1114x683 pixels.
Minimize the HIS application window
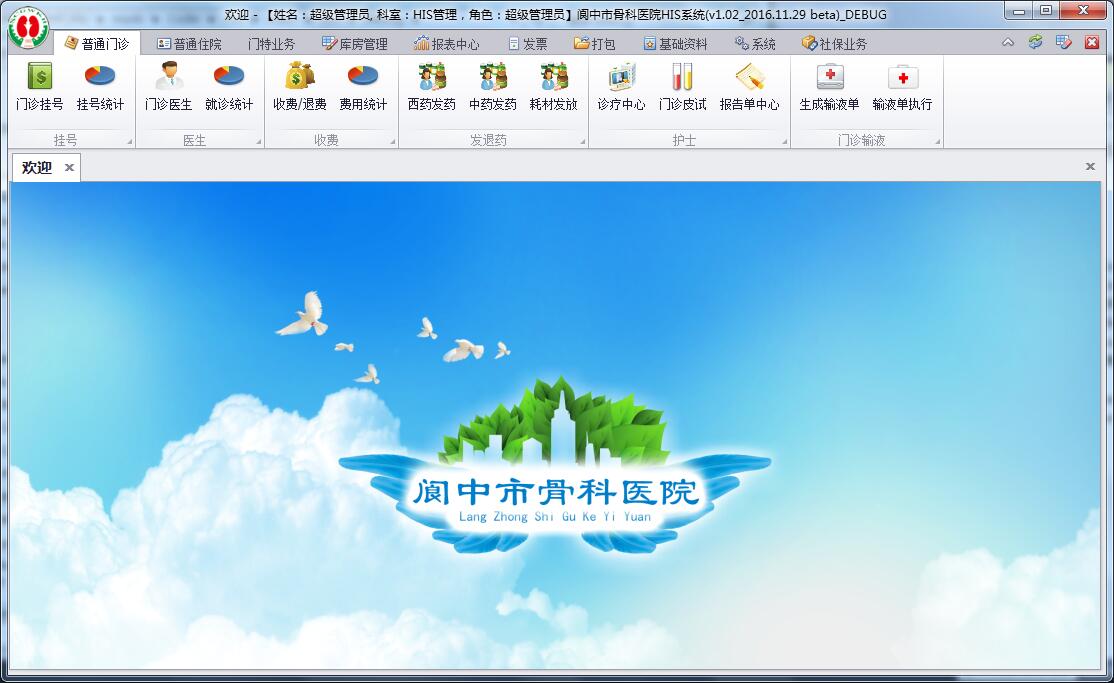1019,10
